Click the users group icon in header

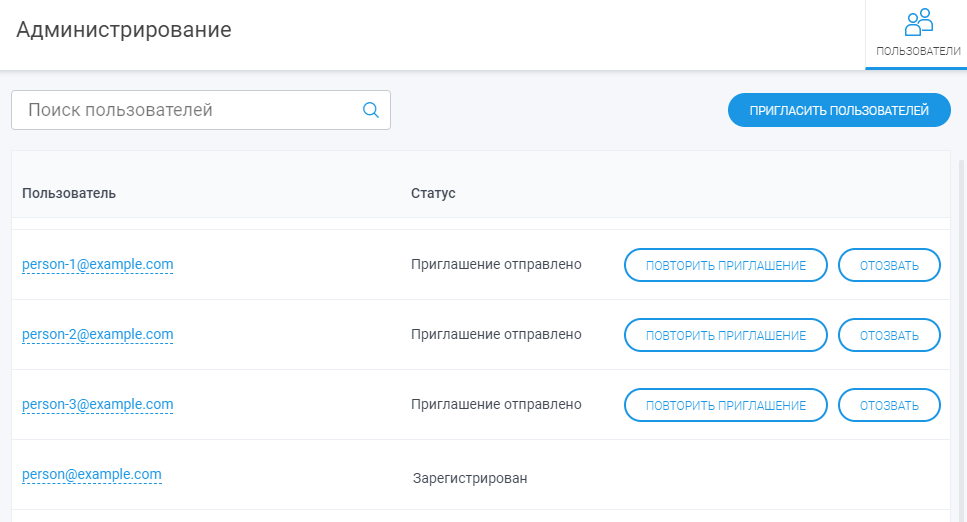(918, 22)
